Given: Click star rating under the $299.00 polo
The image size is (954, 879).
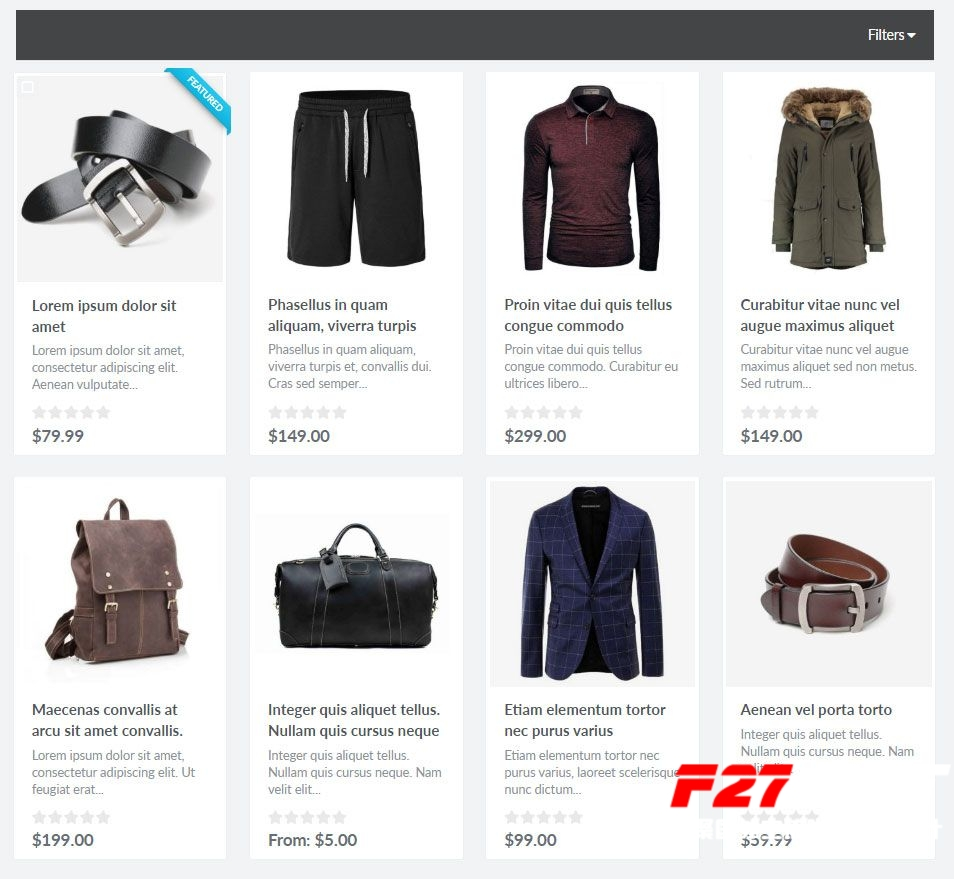Looking at the screenshot, I should [x=543, y=412].
